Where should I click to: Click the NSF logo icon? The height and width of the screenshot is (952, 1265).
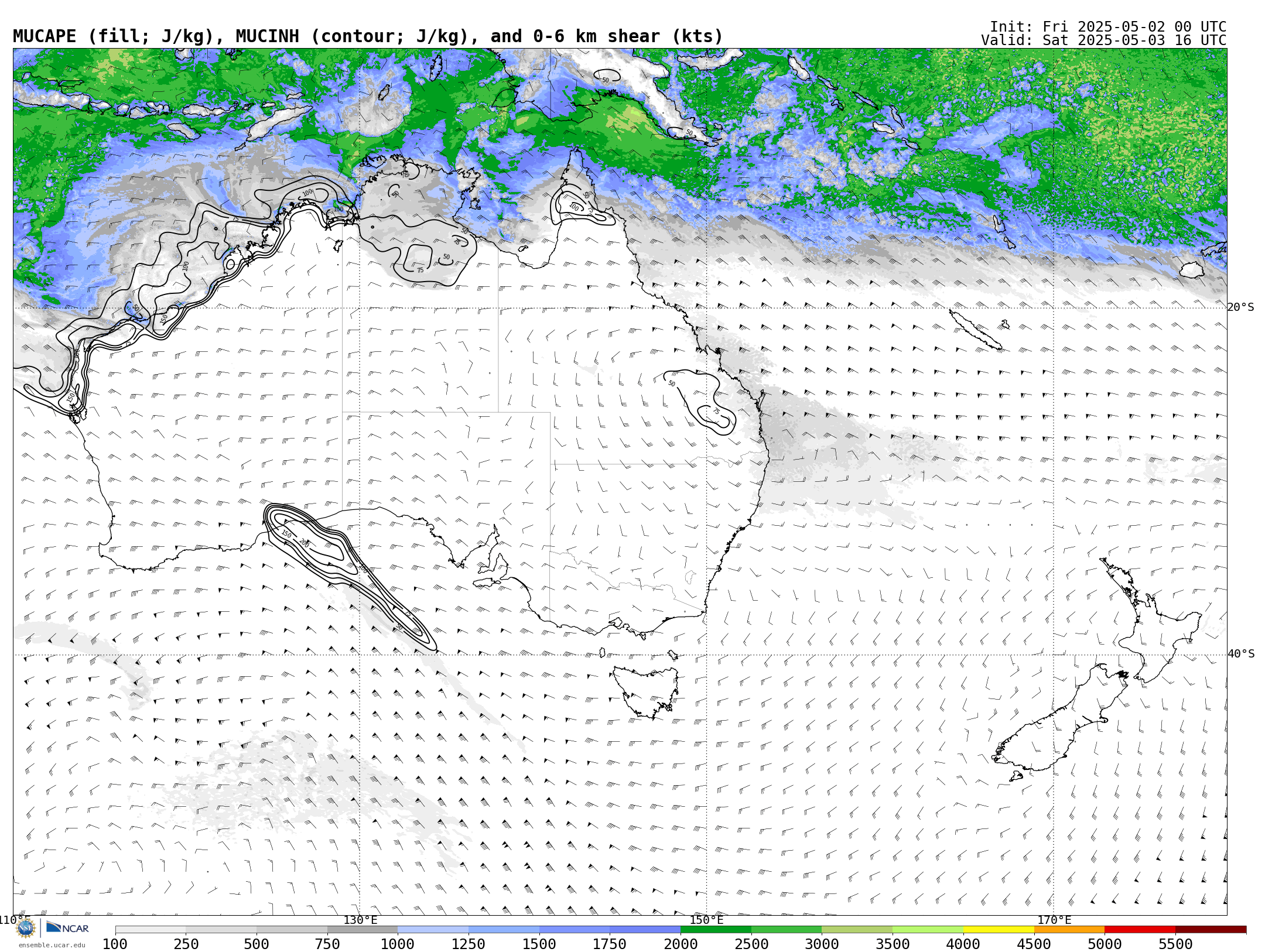26,928
